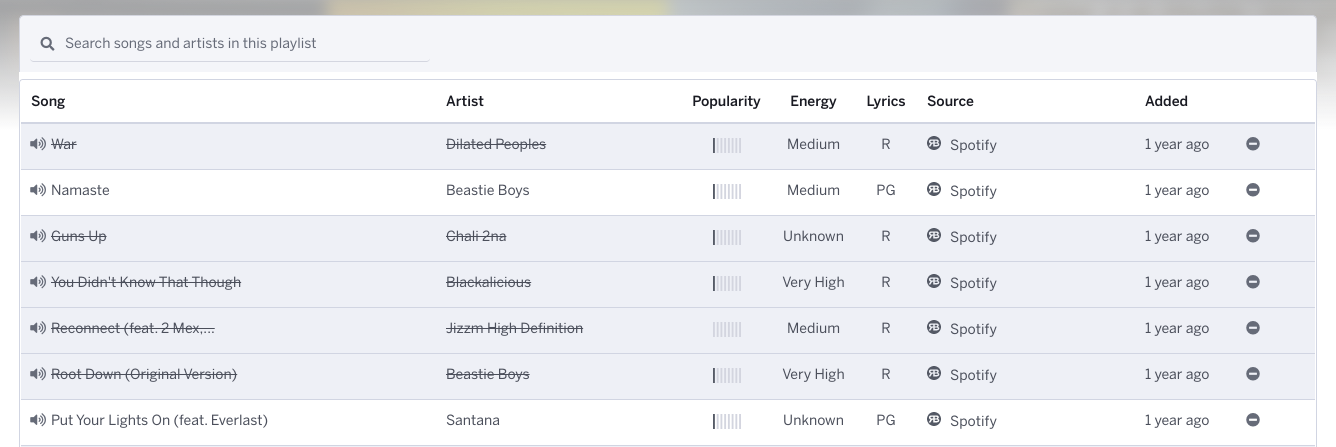This screenshot has height=447, width=1336.
Task: Play preview of the song War
Action: [38, 144]
